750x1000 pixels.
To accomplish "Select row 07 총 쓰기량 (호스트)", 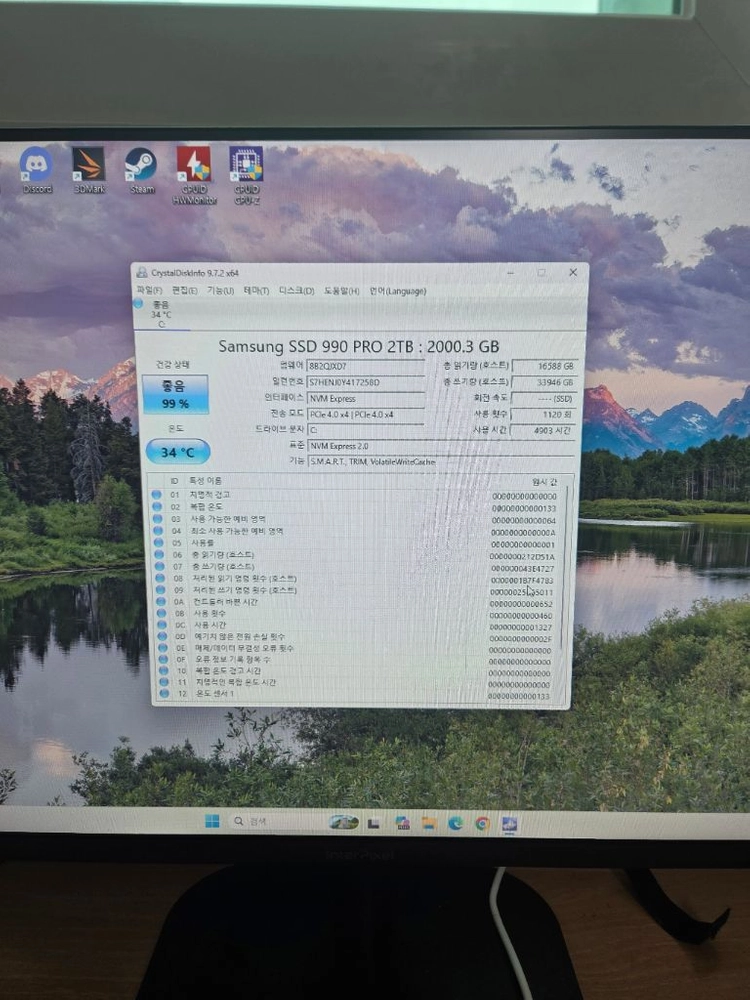I will 356,566.
